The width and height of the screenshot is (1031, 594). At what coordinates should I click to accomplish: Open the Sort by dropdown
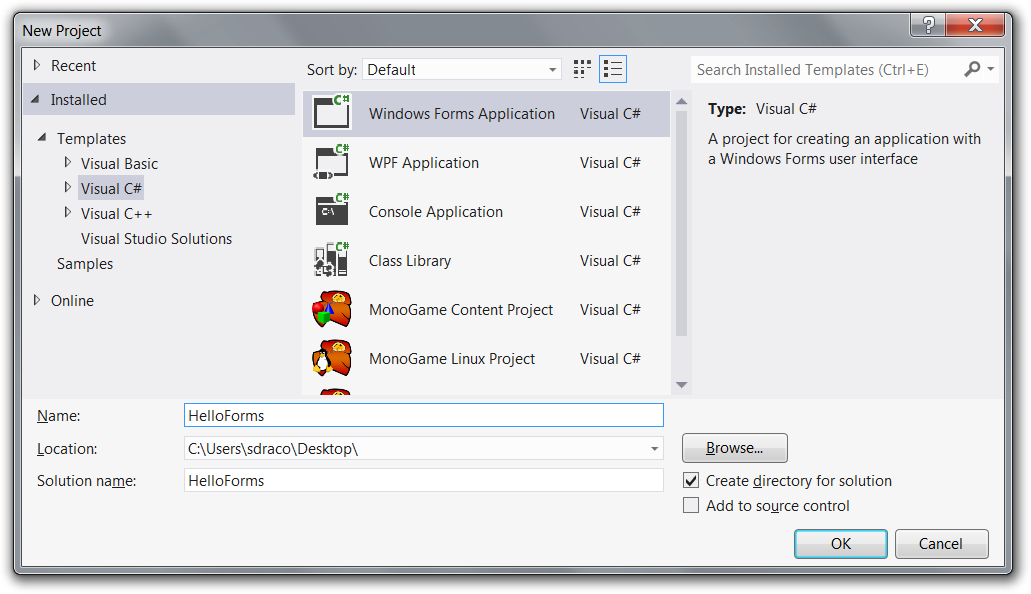click(x=552, y=70)
